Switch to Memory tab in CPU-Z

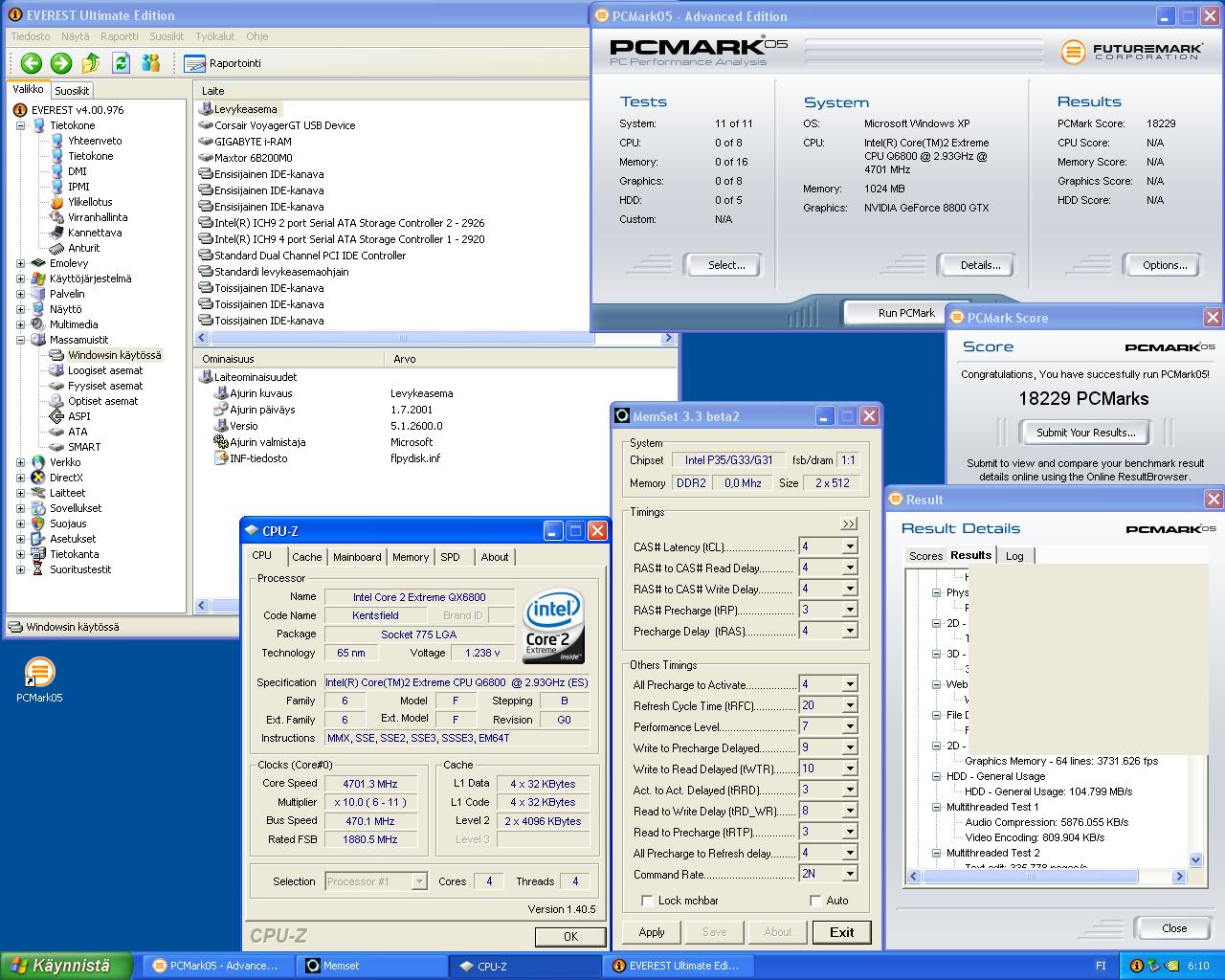tap(411, 557)
